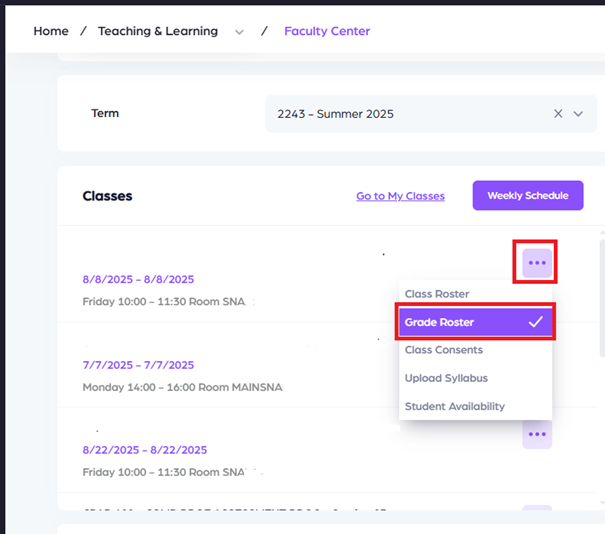605x534 pixels.
Task: Select the Upload Syllabus menu option
Action: [x=446, y=378]
